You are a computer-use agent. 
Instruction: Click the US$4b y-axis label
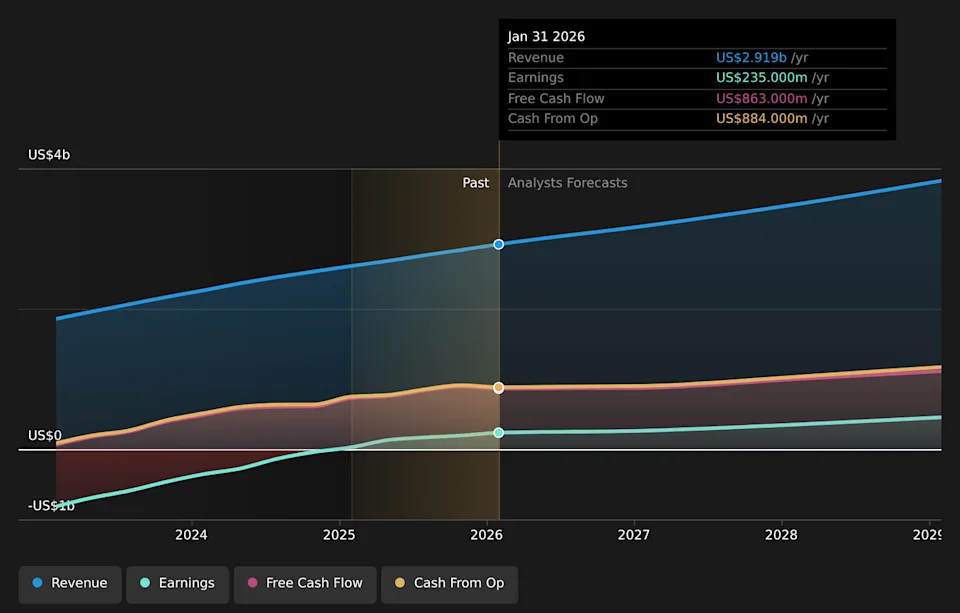point(49,155)
